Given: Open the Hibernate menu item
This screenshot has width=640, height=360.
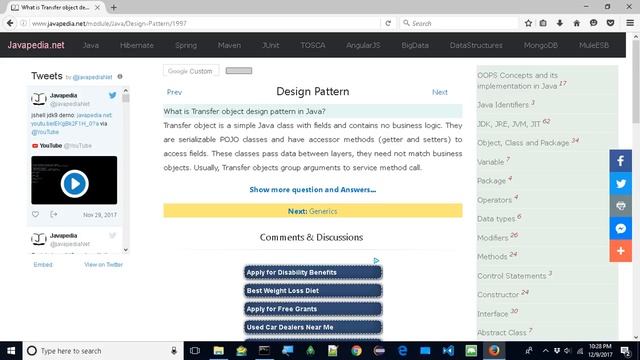Looking at the screenshot, I should [x=137, y=45].
